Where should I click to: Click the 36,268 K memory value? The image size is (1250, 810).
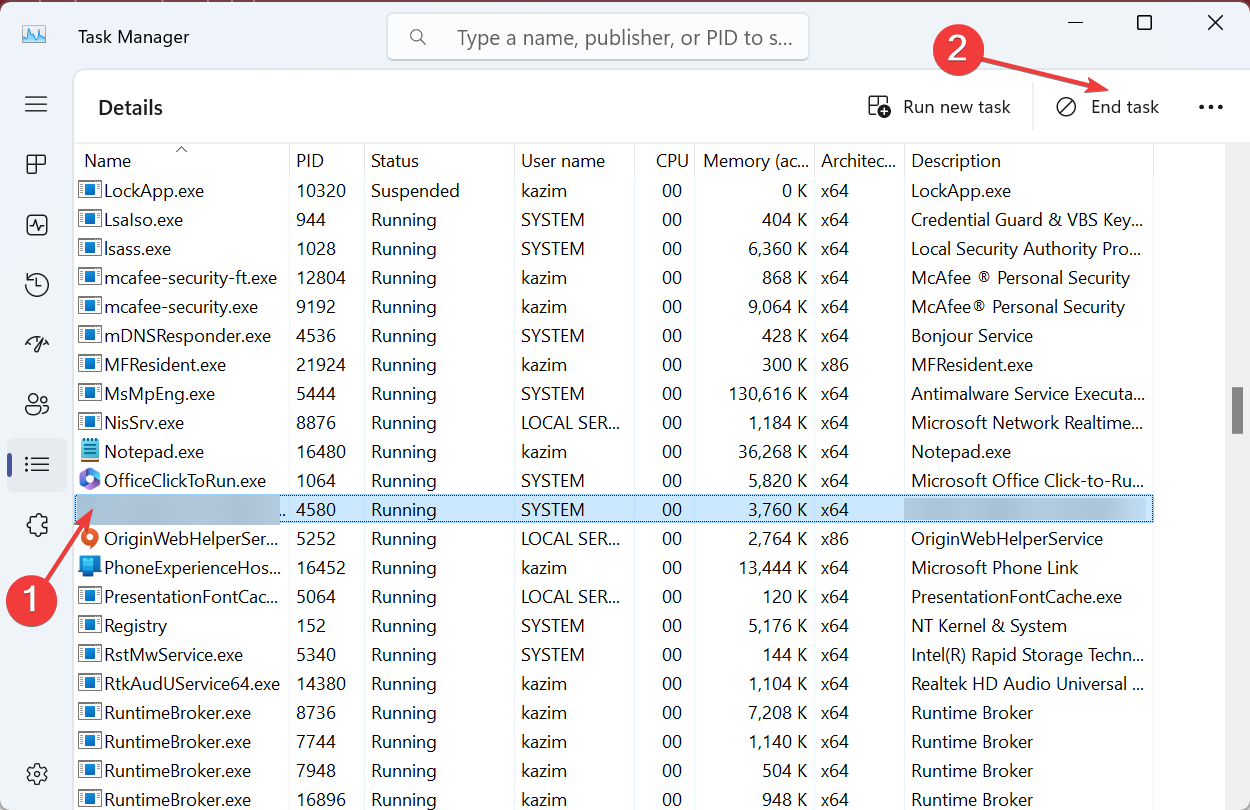pyautogui.click(x=773, y=452)
